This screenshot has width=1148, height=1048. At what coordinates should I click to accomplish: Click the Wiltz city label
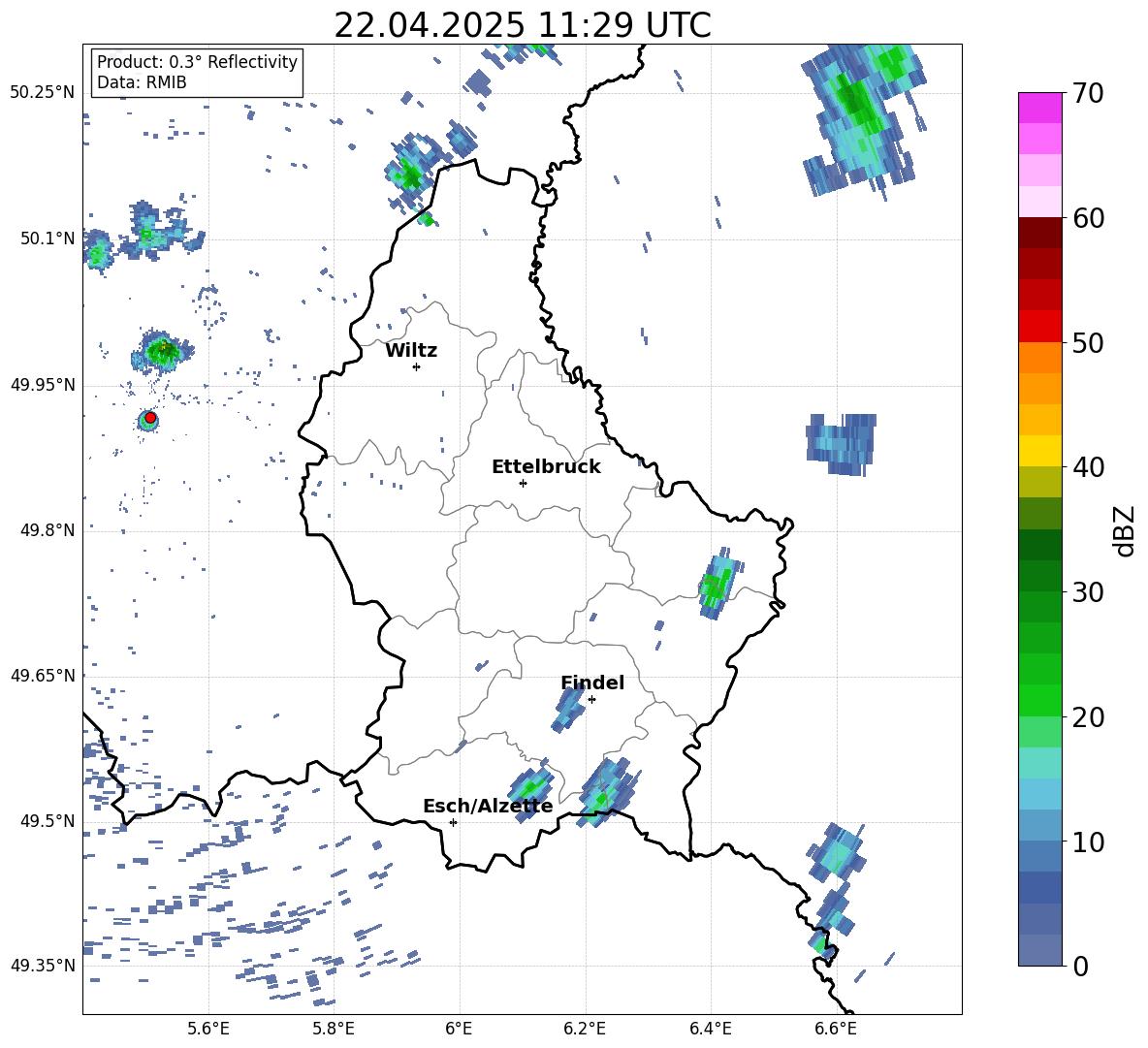coord(411,351)
